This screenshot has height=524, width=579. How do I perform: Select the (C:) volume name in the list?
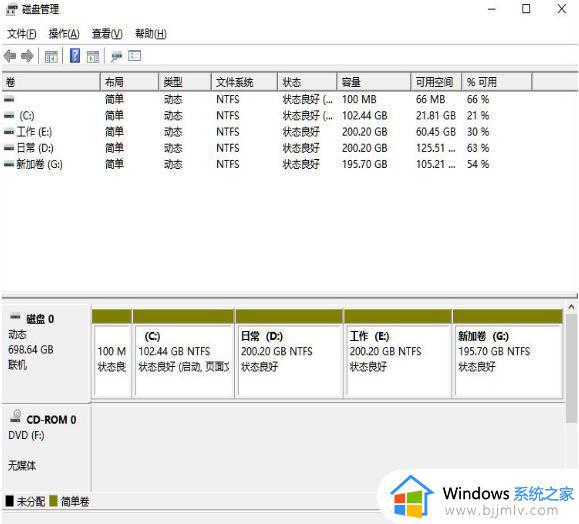click(27, 116)
